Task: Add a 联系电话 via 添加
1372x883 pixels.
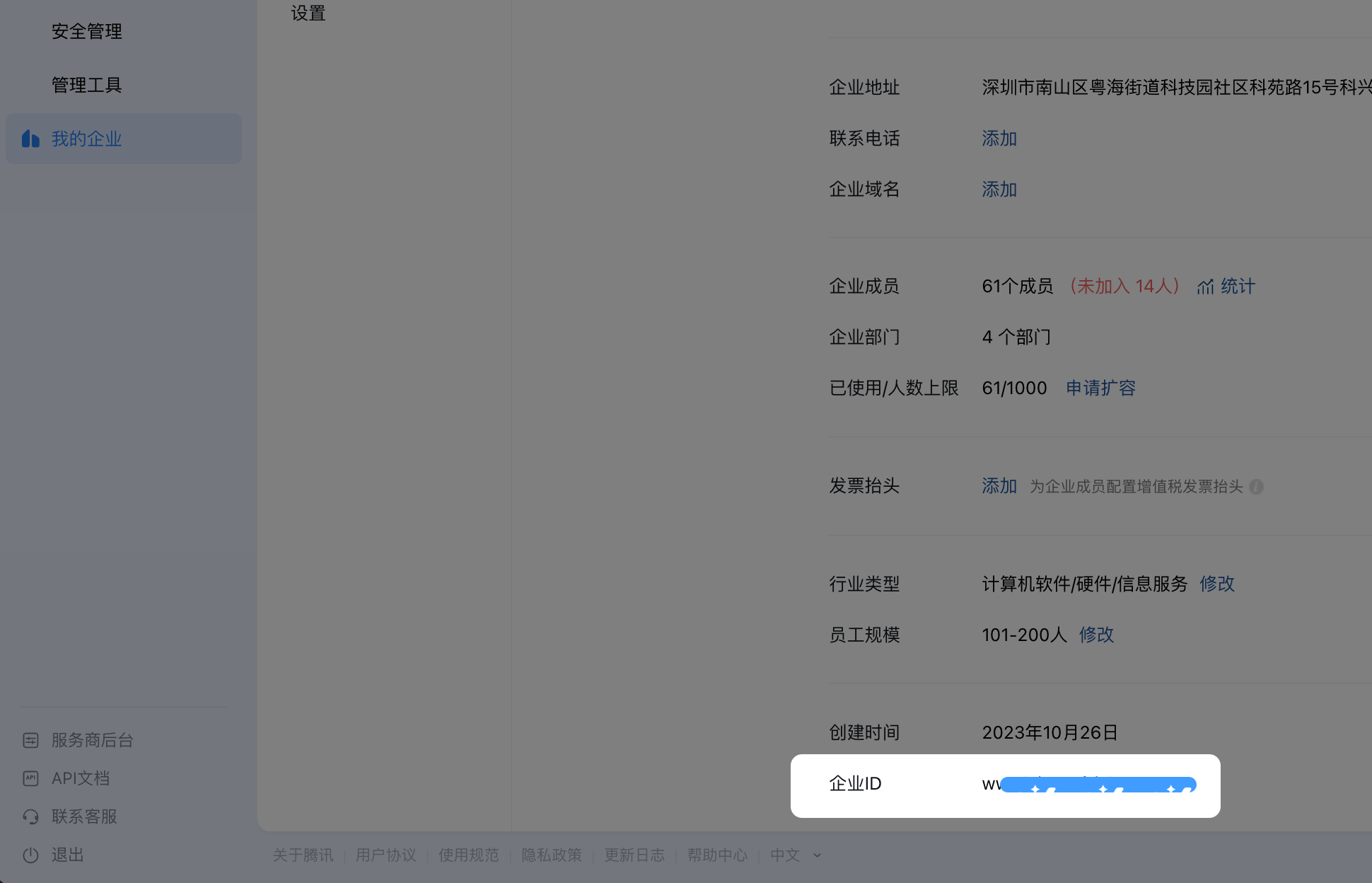Action: coord(999,139)
